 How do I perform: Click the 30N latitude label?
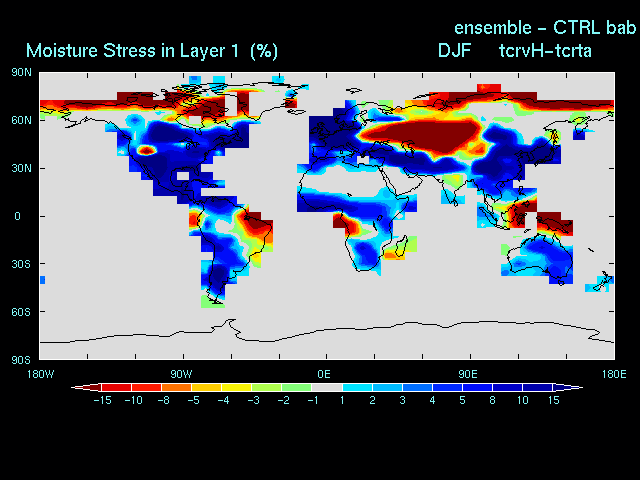(x=21, y=168)
